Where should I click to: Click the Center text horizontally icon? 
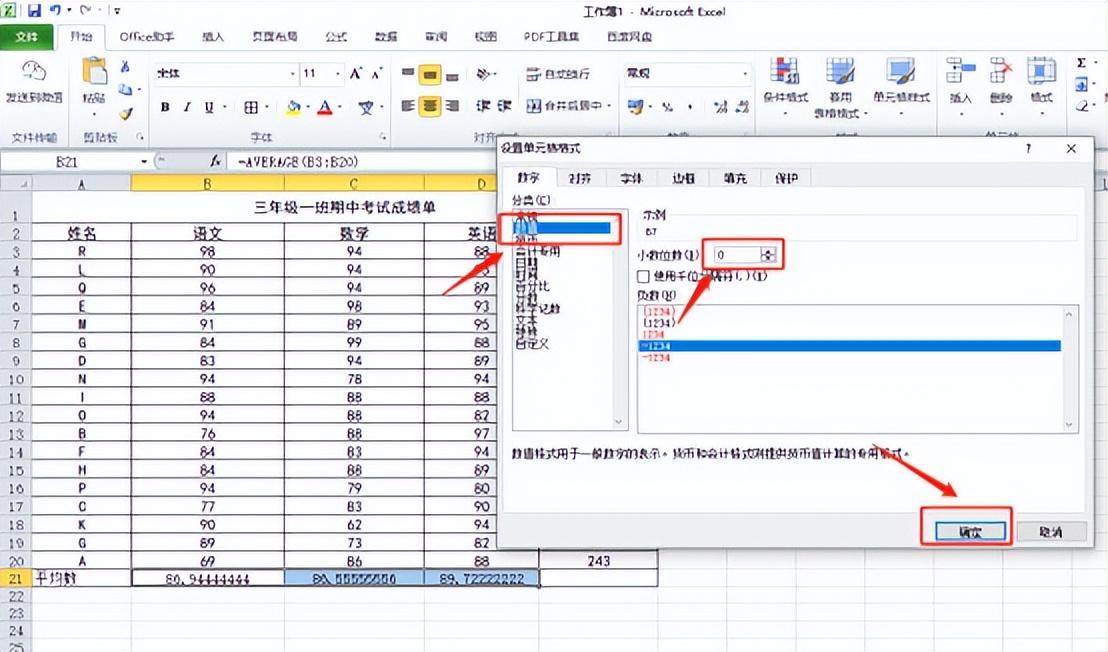[x=430, y=106]
